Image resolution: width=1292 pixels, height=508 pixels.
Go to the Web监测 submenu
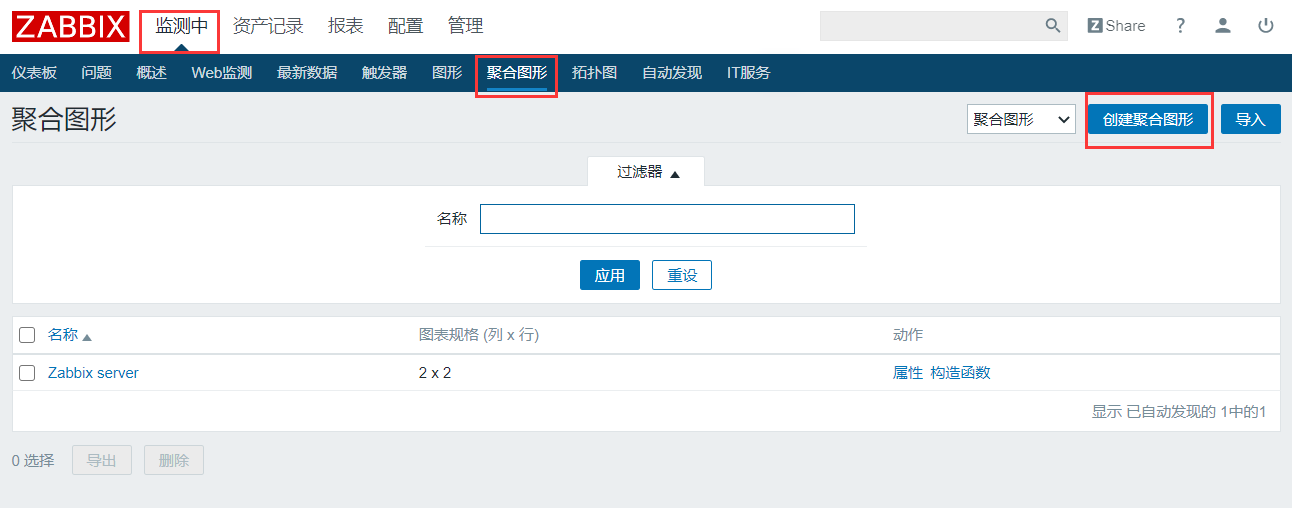point(222,73)
